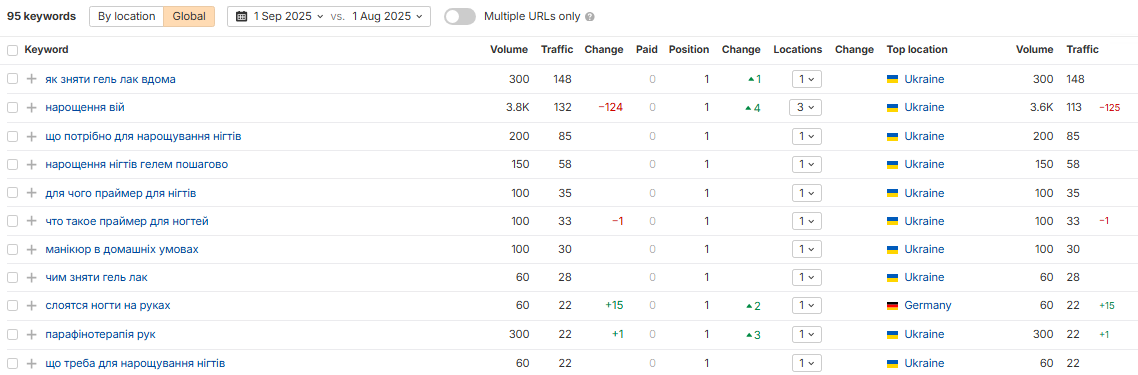Viewport: 1138px width, 375px height.
Task: Tick the select-all checkbox in Keyword header
Action: pyautogui.click(x=12, y=50)
